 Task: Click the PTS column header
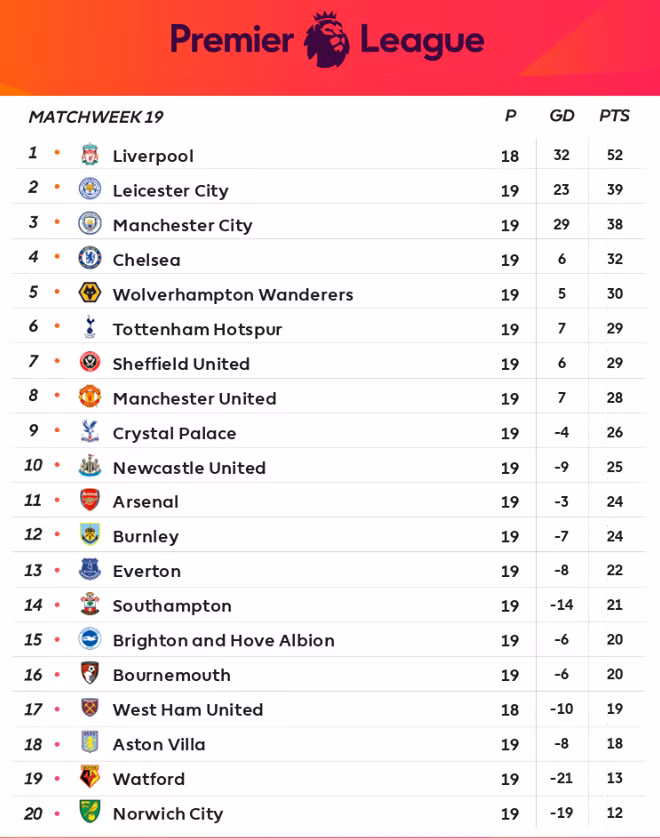pos(614,116)
